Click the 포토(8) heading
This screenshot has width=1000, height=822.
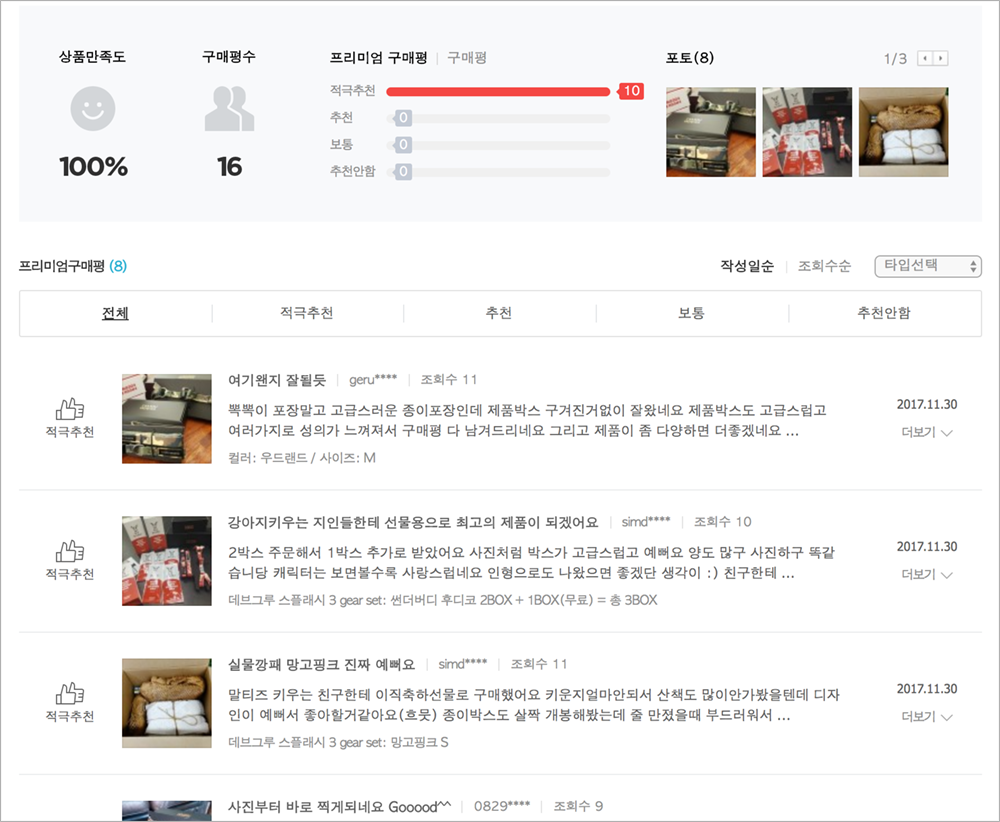689,58
